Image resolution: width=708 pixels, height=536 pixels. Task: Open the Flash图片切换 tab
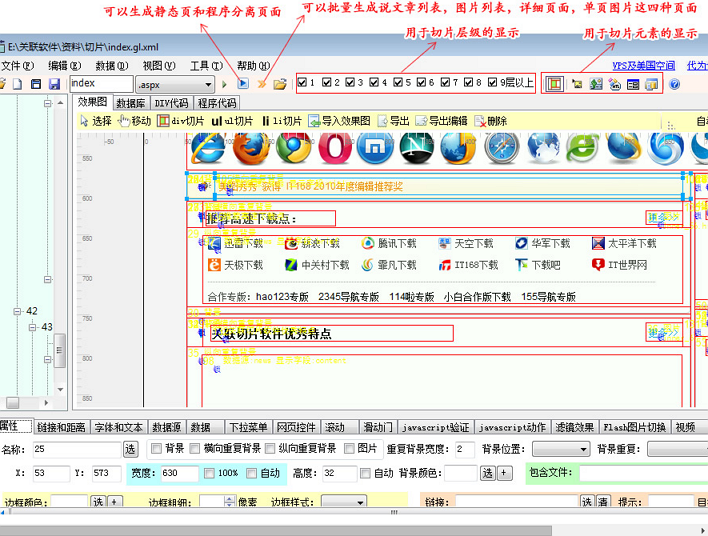coord(634,427)
